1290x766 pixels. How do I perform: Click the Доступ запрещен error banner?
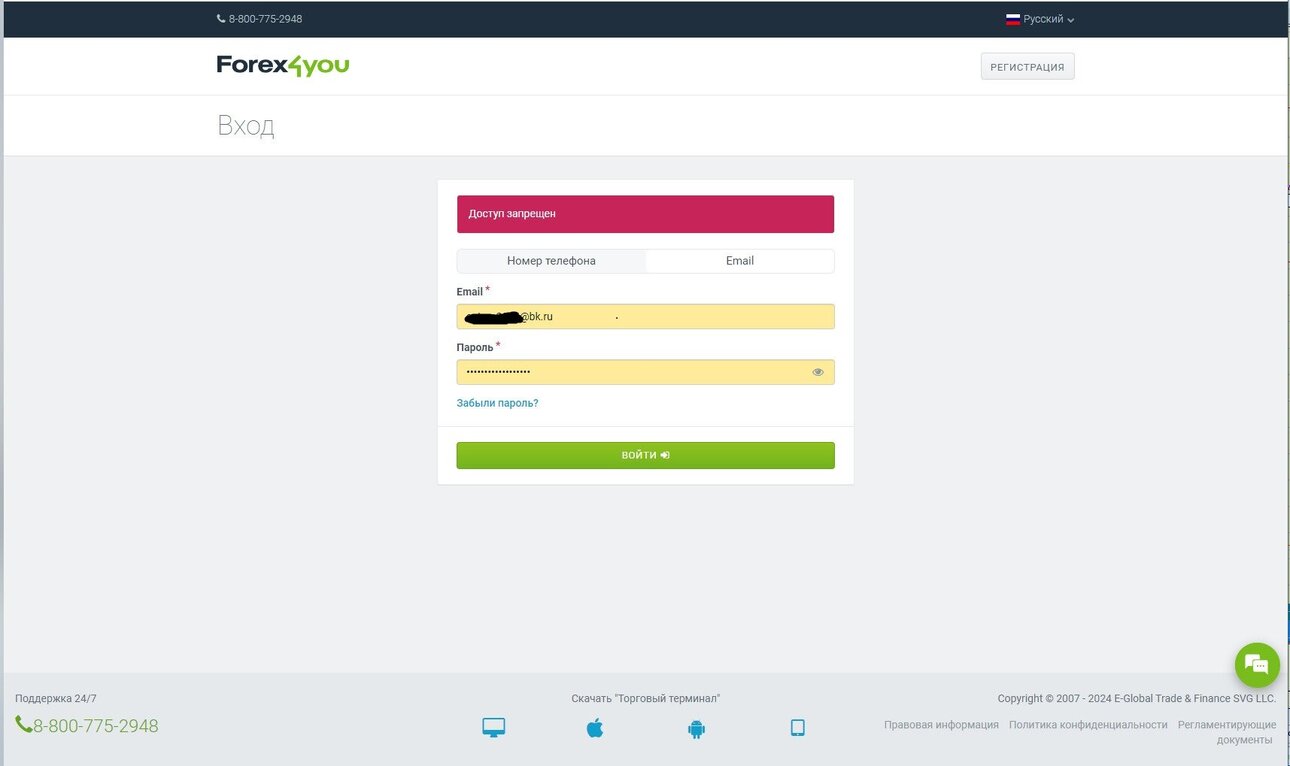(x=645, y=214)
